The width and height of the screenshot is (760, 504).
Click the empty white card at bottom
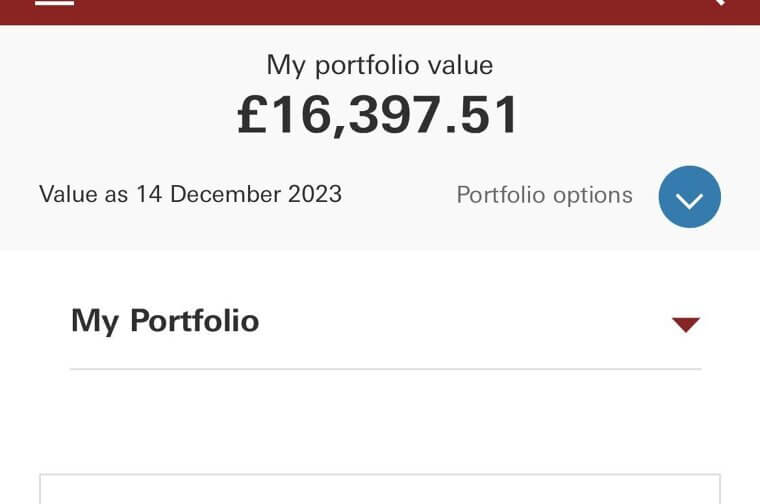click(x=379, y=490)
